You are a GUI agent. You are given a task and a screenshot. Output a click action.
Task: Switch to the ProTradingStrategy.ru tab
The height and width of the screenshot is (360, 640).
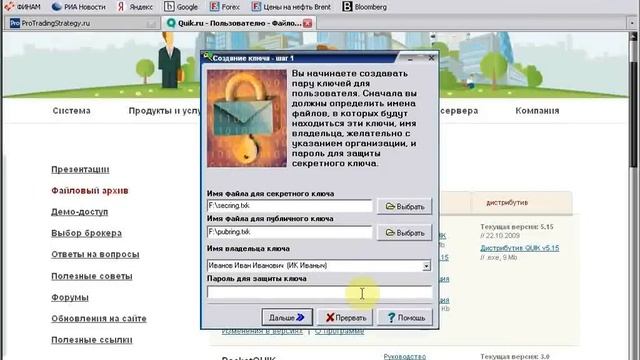coord(82,23)
